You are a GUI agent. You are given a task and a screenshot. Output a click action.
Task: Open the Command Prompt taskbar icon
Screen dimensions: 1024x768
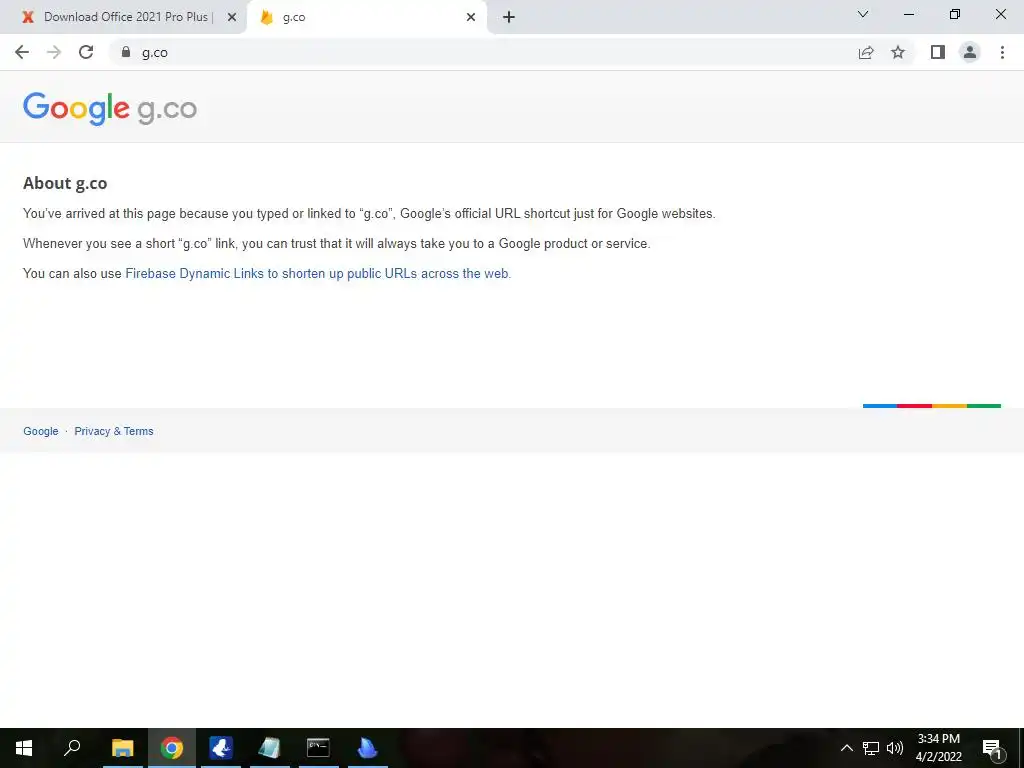tap(318, 748)
